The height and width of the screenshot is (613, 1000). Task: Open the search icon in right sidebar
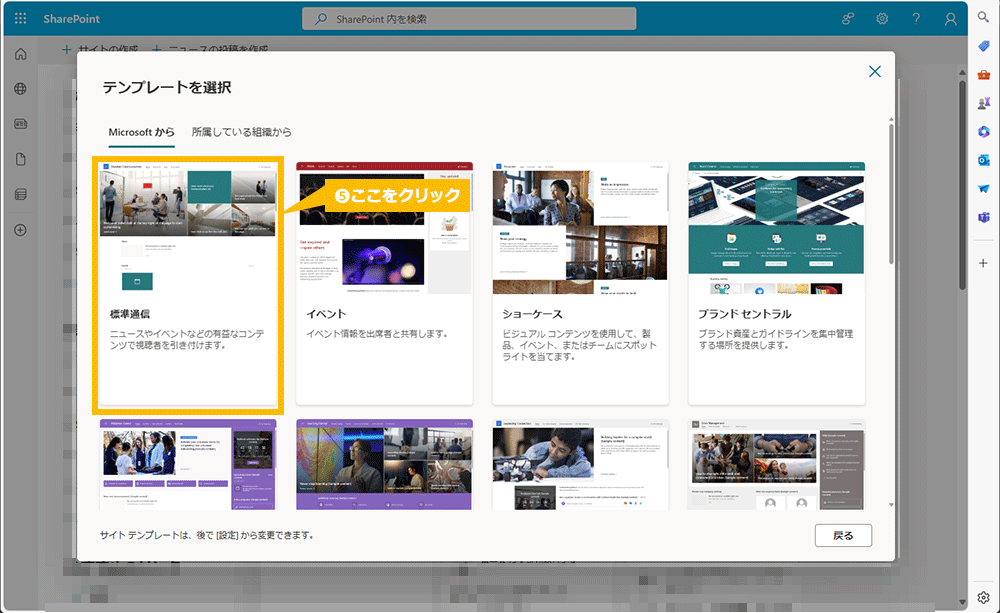click(x=984, y=17)
